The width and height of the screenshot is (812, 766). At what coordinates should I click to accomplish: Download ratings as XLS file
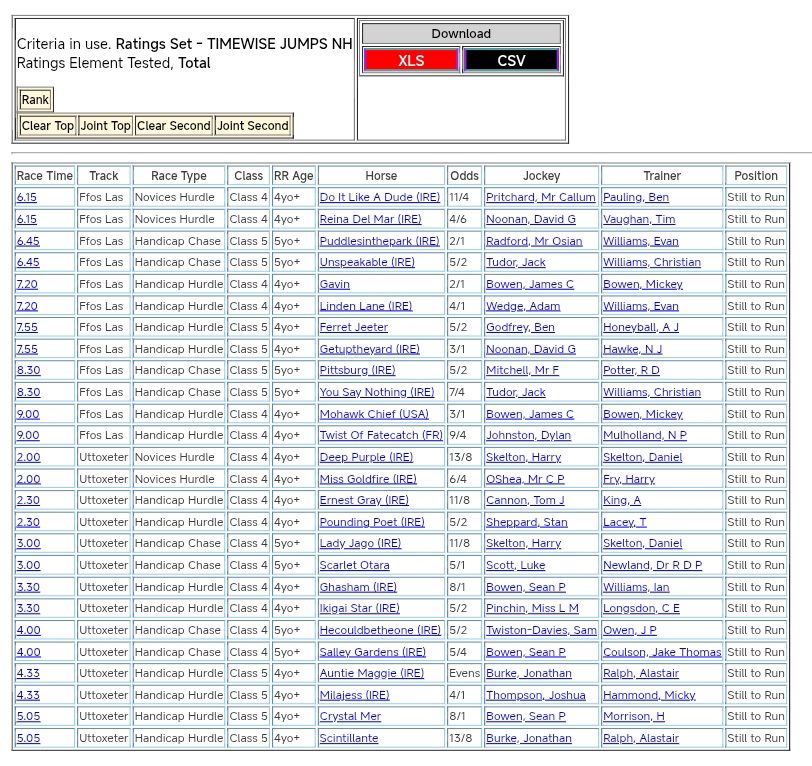(410, 60)
